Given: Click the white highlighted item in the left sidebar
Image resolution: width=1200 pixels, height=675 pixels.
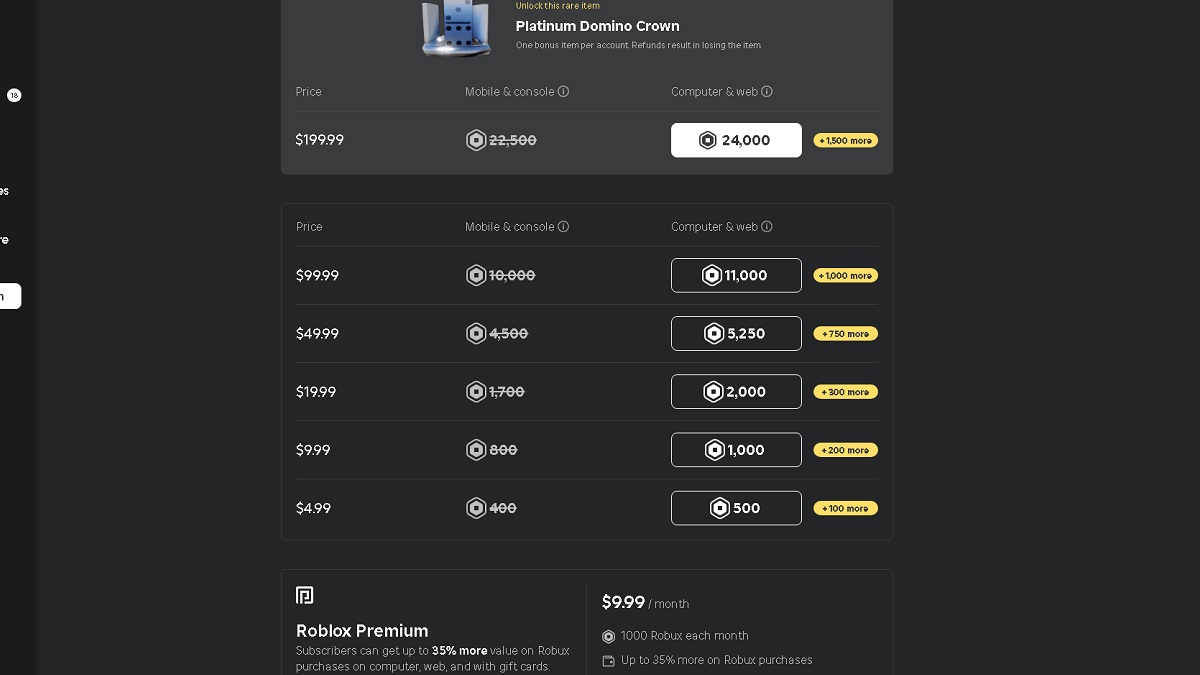Looking at the screenshot, I should (x=10, y=296).
